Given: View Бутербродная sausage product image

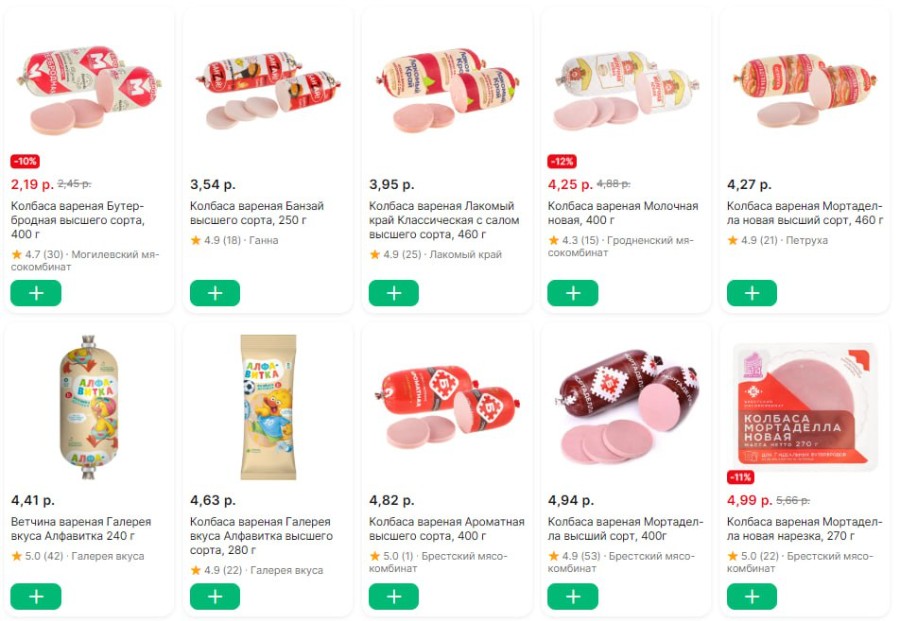Looking at the screenshot, I should pyautogui.click(x=88, y=90).
